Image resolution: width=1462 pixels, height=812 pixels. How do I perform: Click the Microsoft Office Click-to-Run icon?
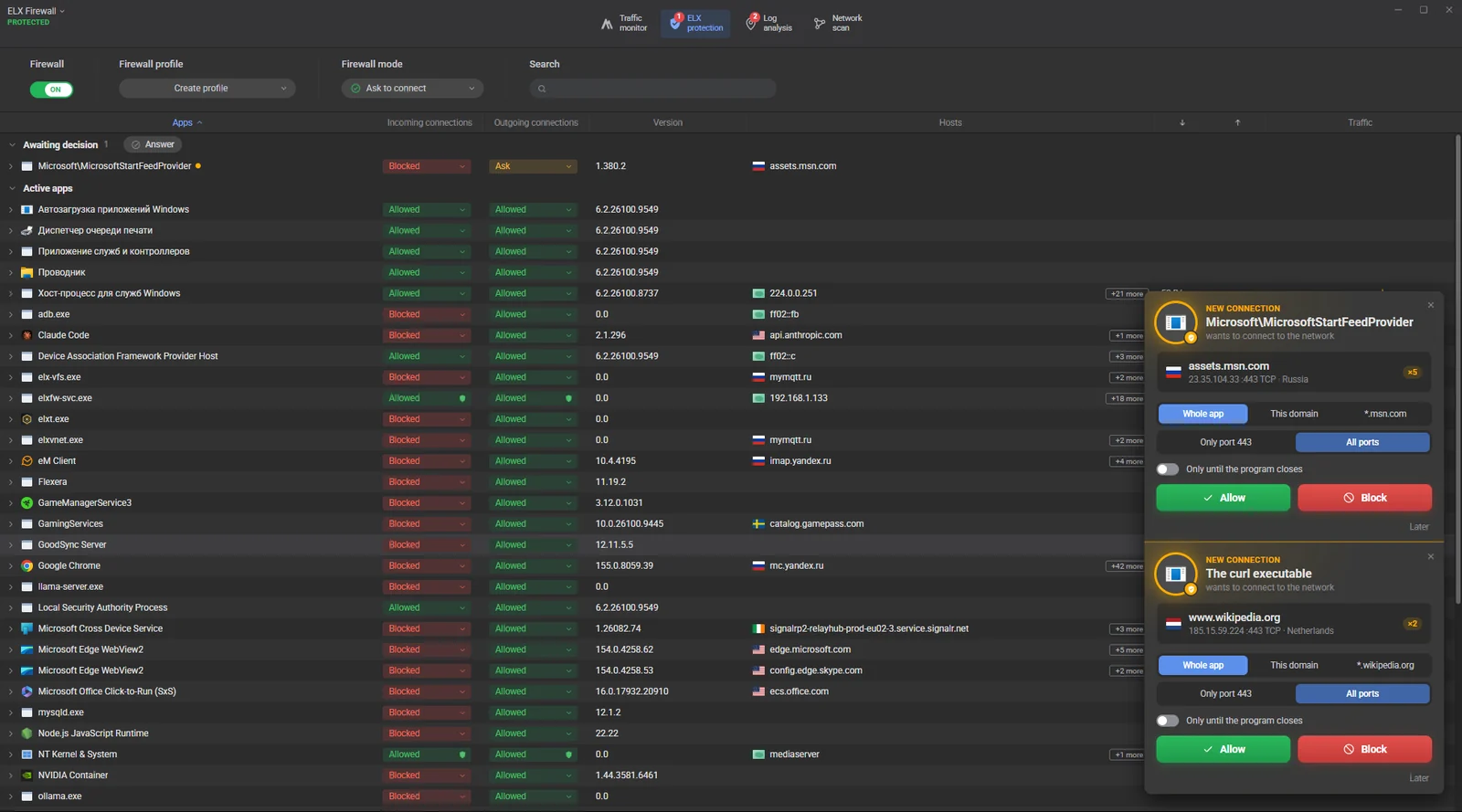click(27, 691)
